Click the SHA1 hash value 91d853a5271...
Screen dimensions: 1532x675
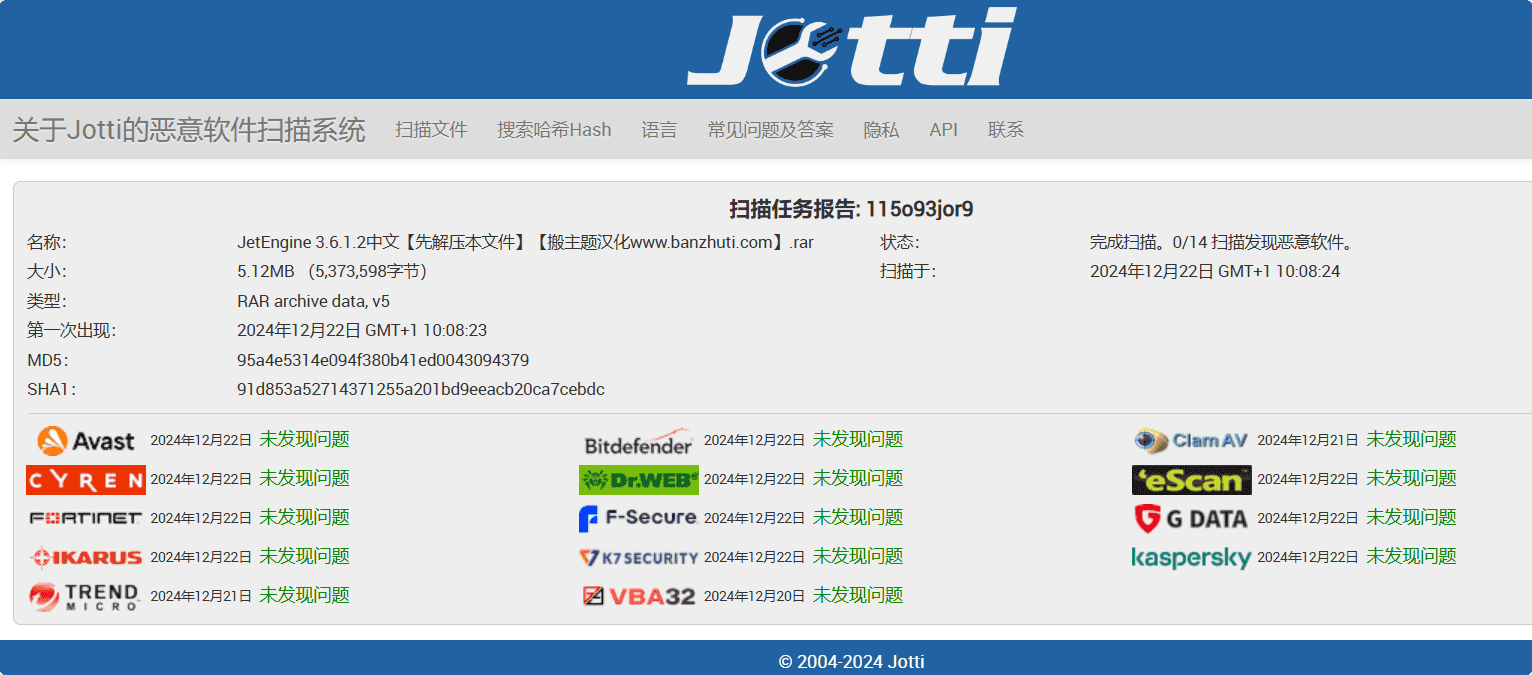pyautogui.click(x=421, y=390)
